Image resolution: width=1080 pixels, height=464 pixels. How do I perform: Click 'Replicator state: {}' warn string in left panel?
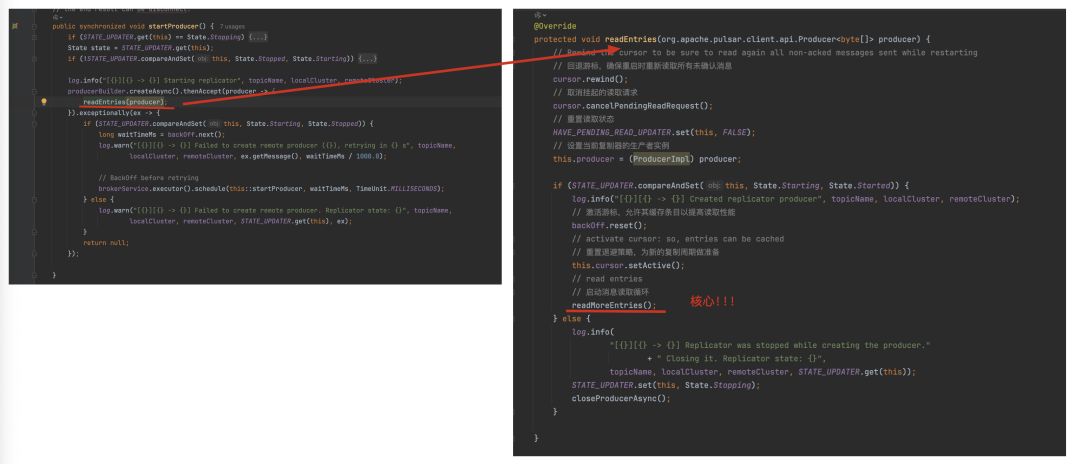[269, 210]
